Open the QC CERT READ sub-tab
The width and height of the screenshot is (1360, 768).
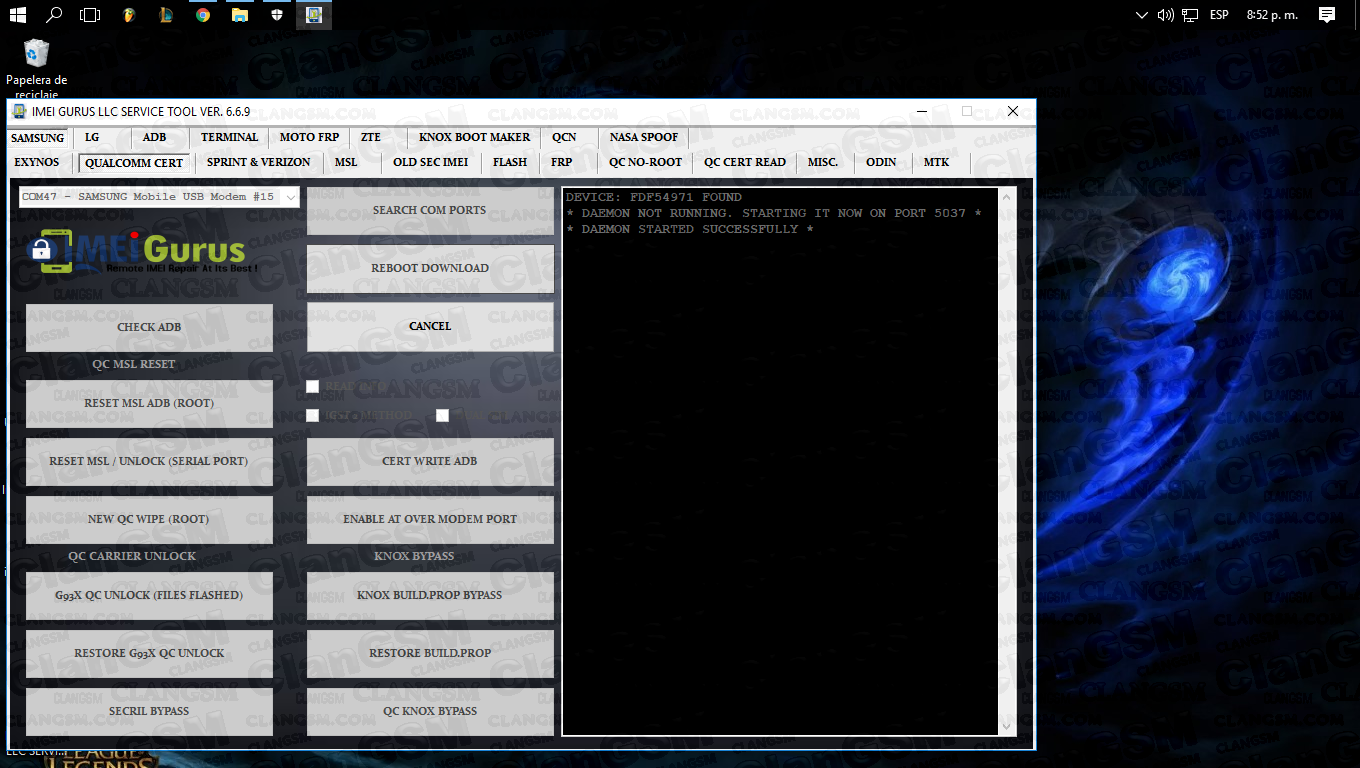point(745,162)
